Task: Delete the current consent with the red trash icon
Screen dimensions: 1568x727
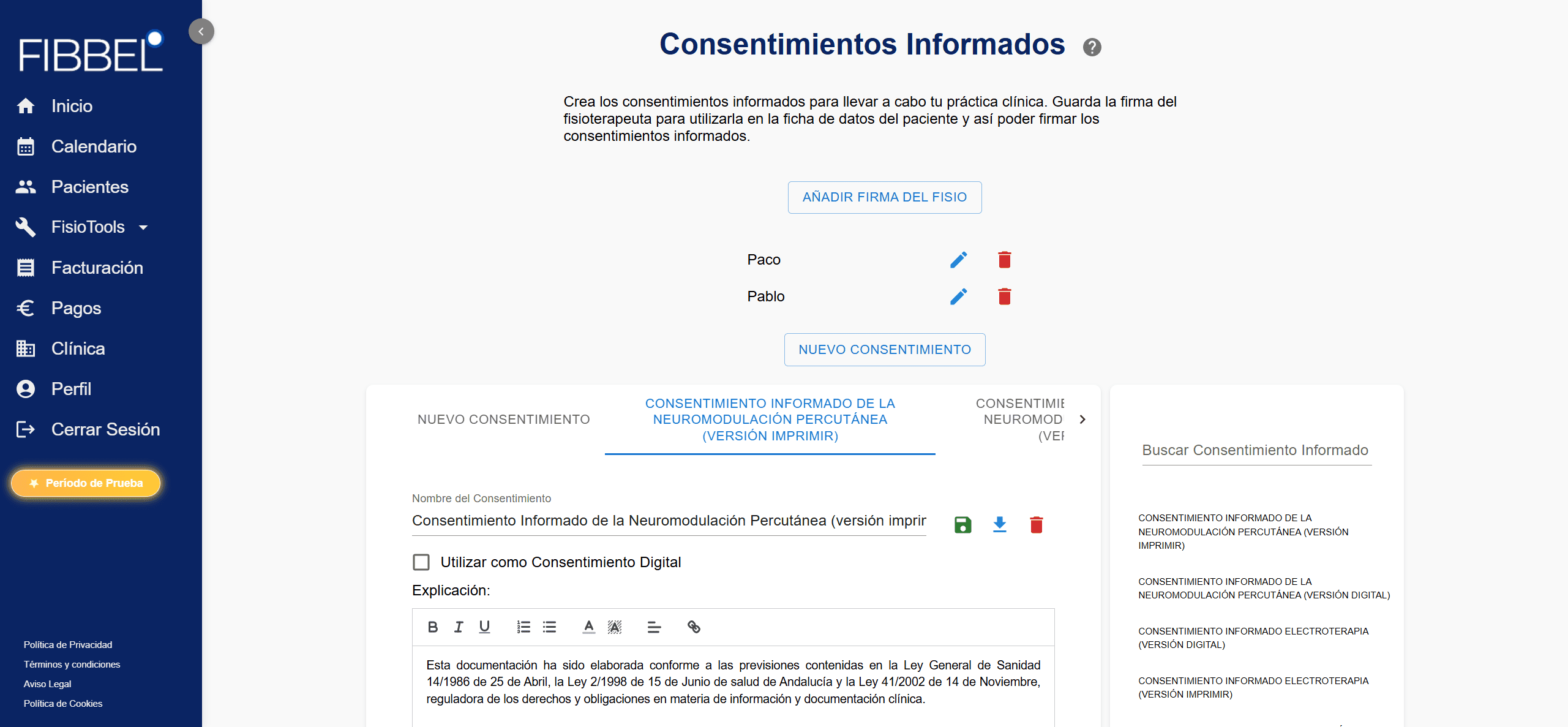Action: 1036,525
